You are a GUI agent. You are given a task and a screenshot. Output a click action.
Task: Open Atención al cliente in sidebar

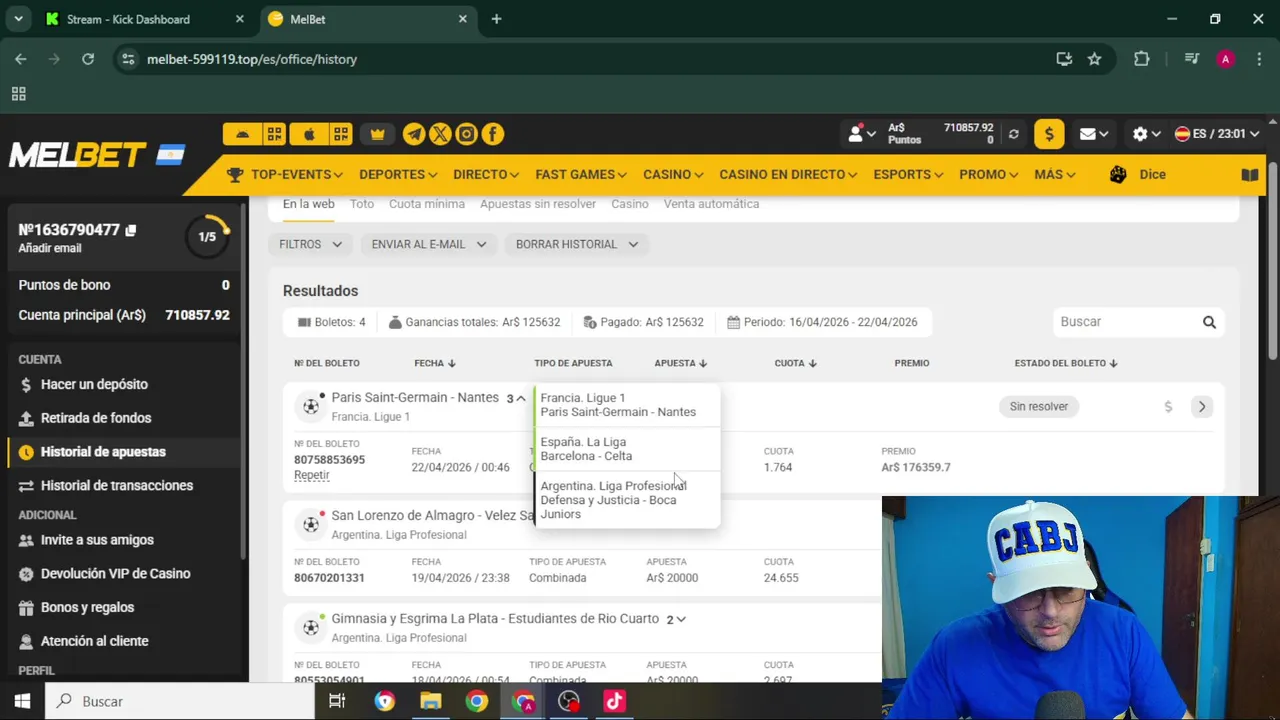(94, 641)
